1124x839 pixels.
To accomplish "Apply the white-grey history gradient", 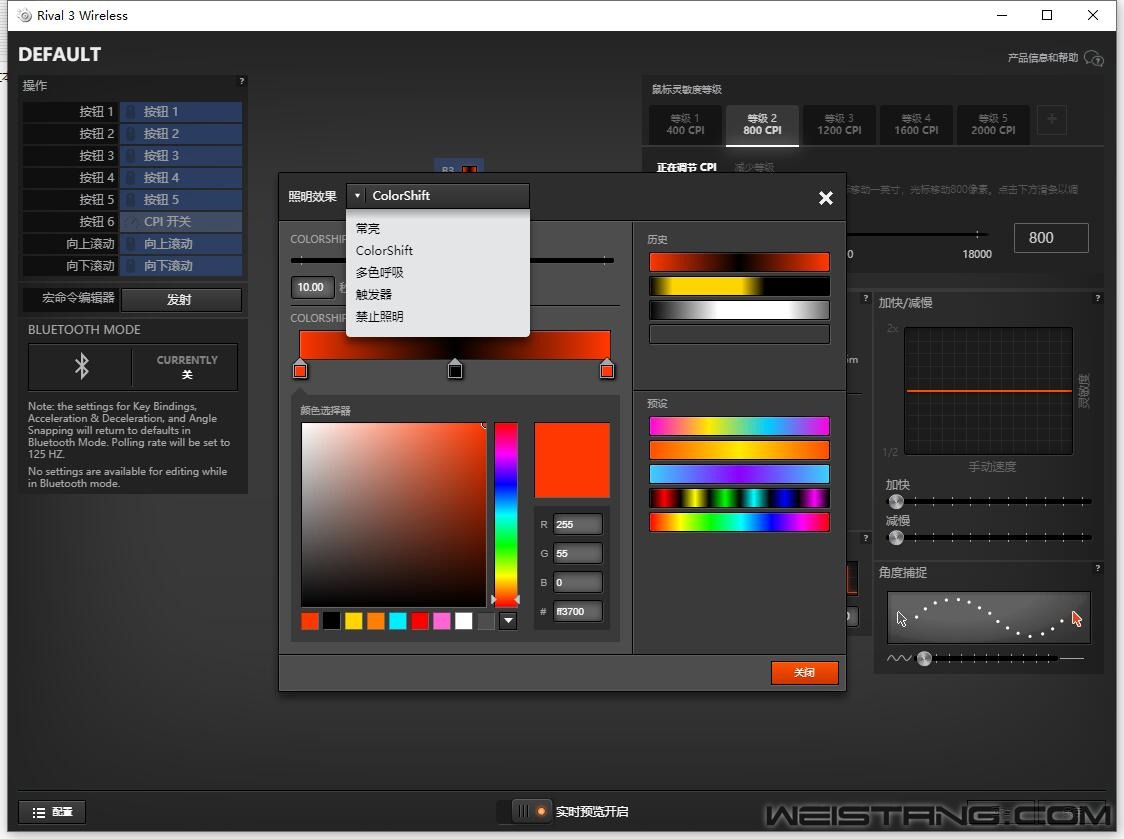I will [739, 310].
